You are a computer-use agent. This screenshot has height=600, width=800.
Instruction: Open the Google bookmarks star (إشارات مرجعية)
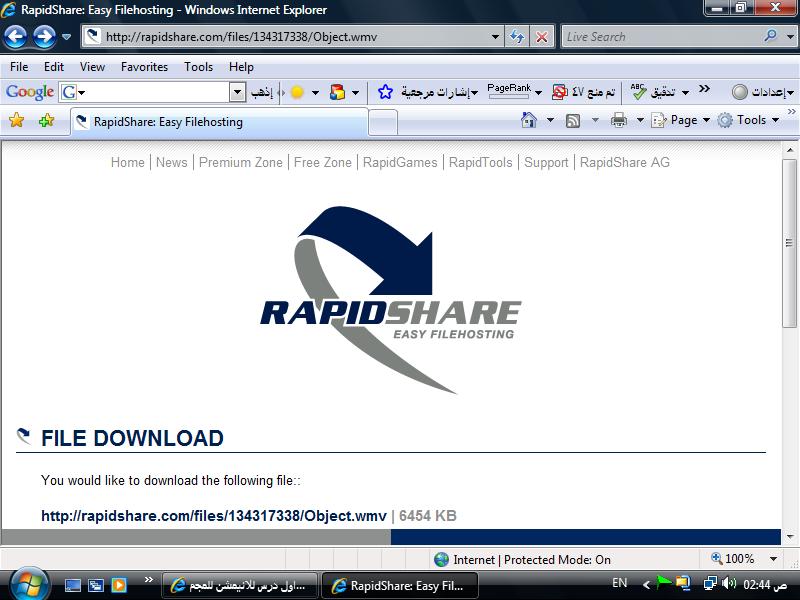click(x=385, y=92)
